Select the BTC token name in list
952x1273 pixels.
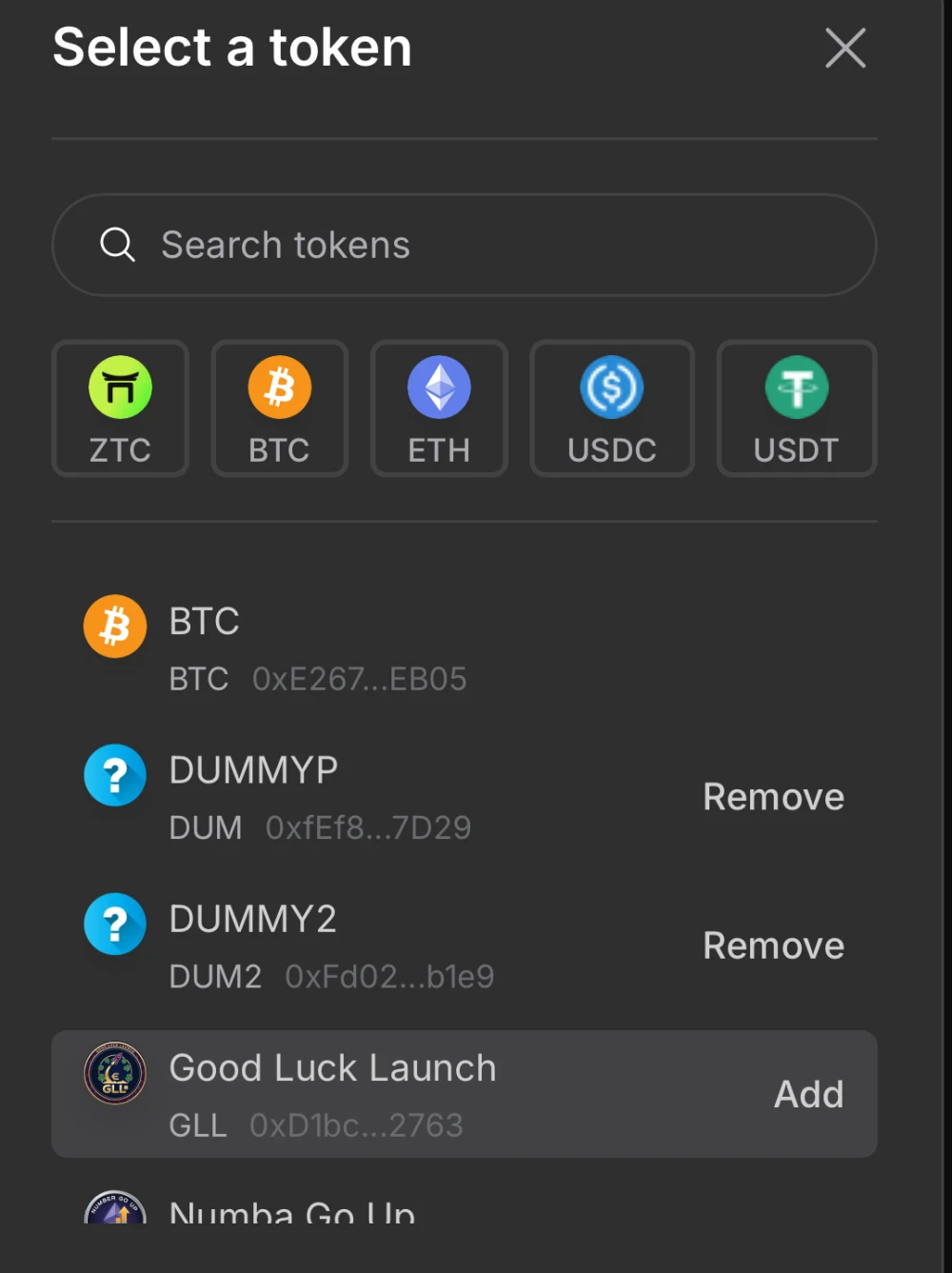tap(204, 621)
